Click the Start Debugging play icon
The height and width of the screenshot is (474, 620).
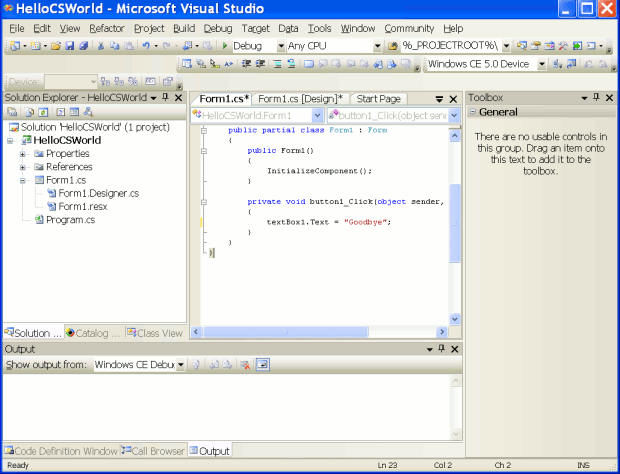[226, 46]
